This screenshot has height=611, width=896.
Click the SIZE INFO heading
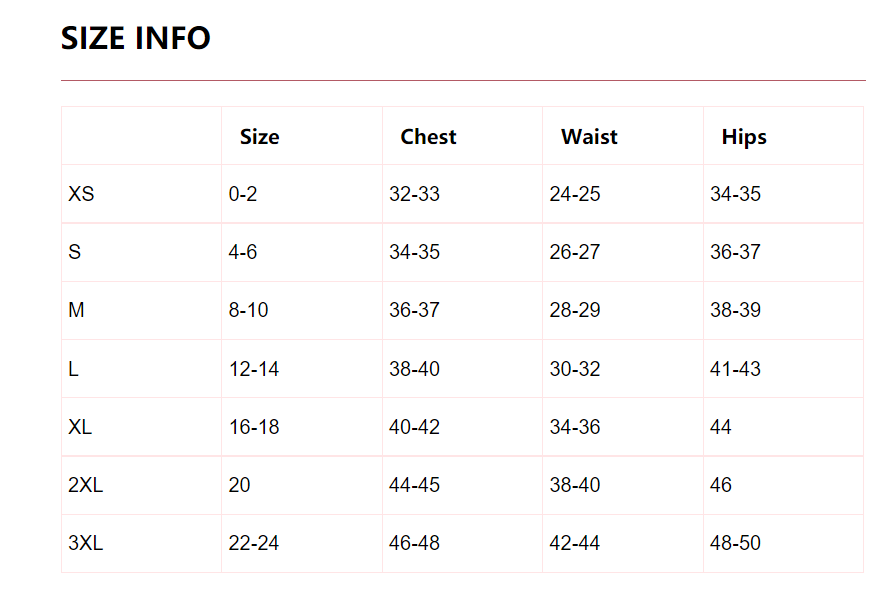[135, 38]
